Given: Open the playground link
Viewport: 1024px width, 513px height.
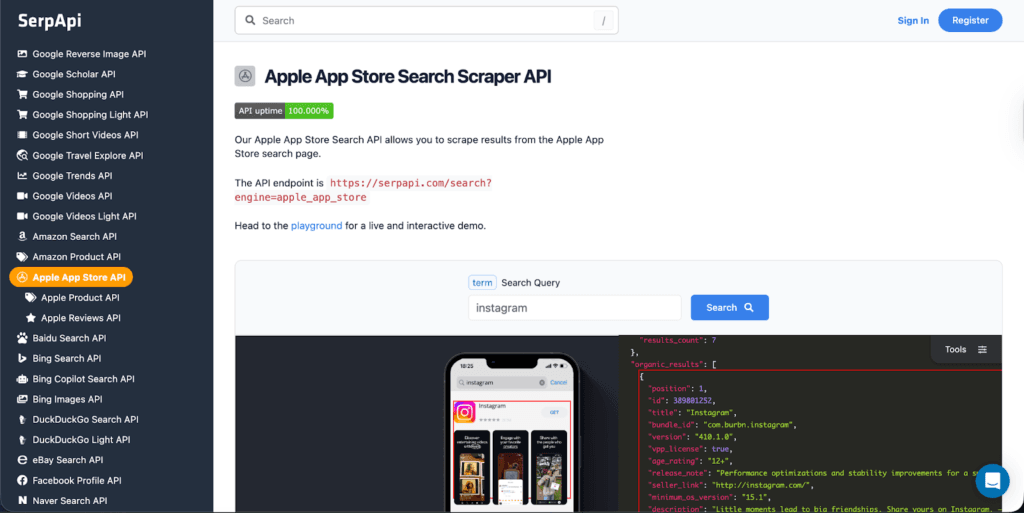Looking at the screenshot, I should [316, 226].
